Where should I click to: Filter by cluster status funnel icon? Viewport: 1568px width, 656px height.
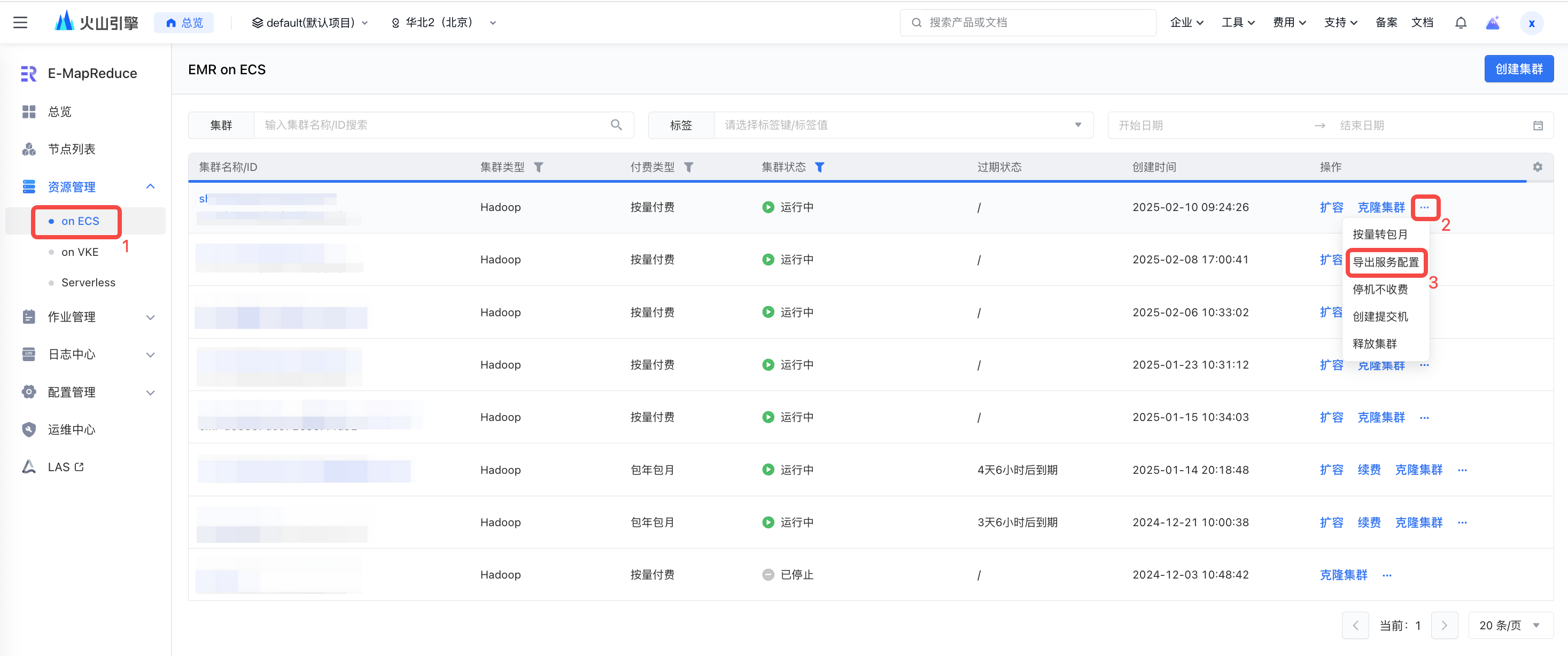(x=819, y=167)
